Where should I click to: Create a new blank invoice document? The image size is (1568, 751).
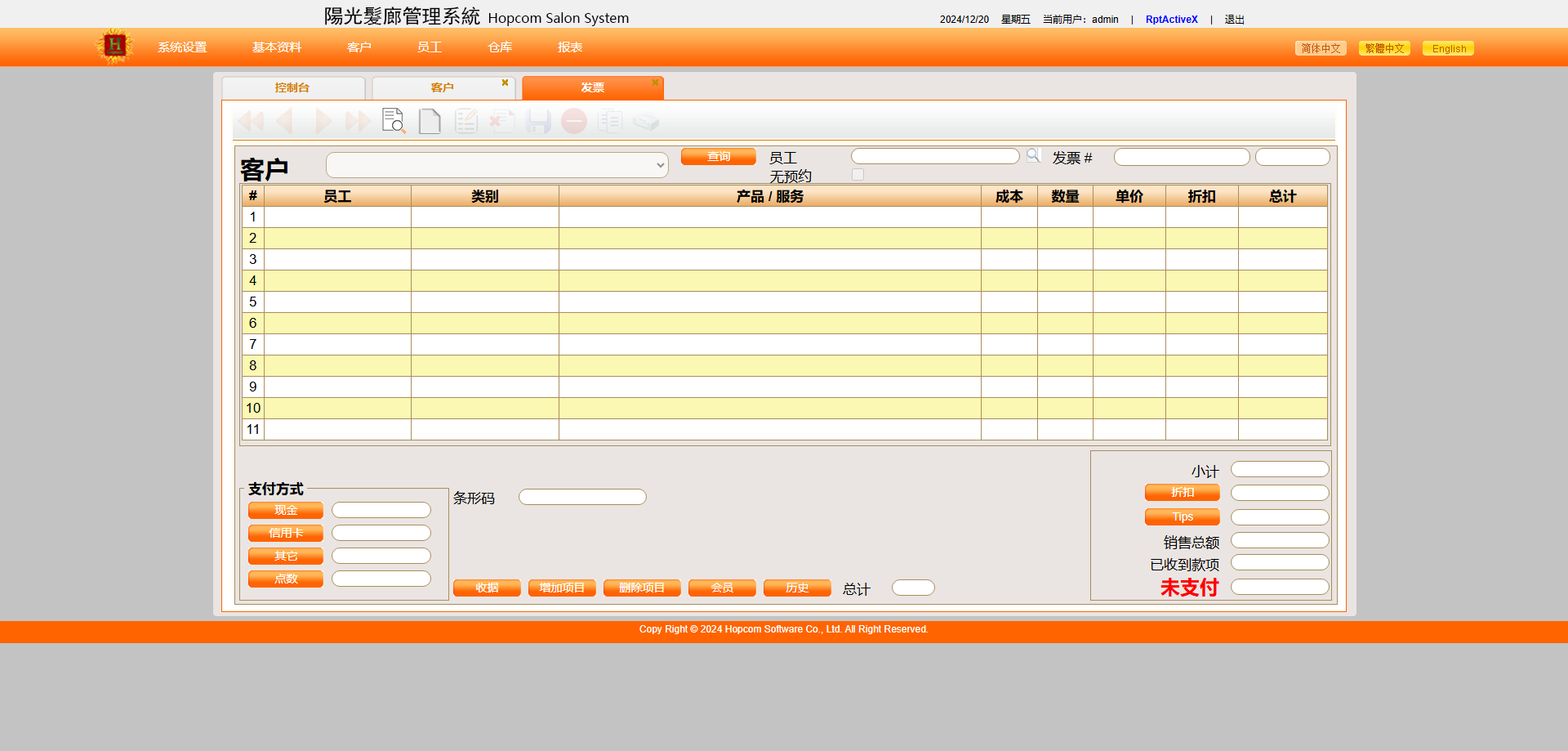point(430,121)
